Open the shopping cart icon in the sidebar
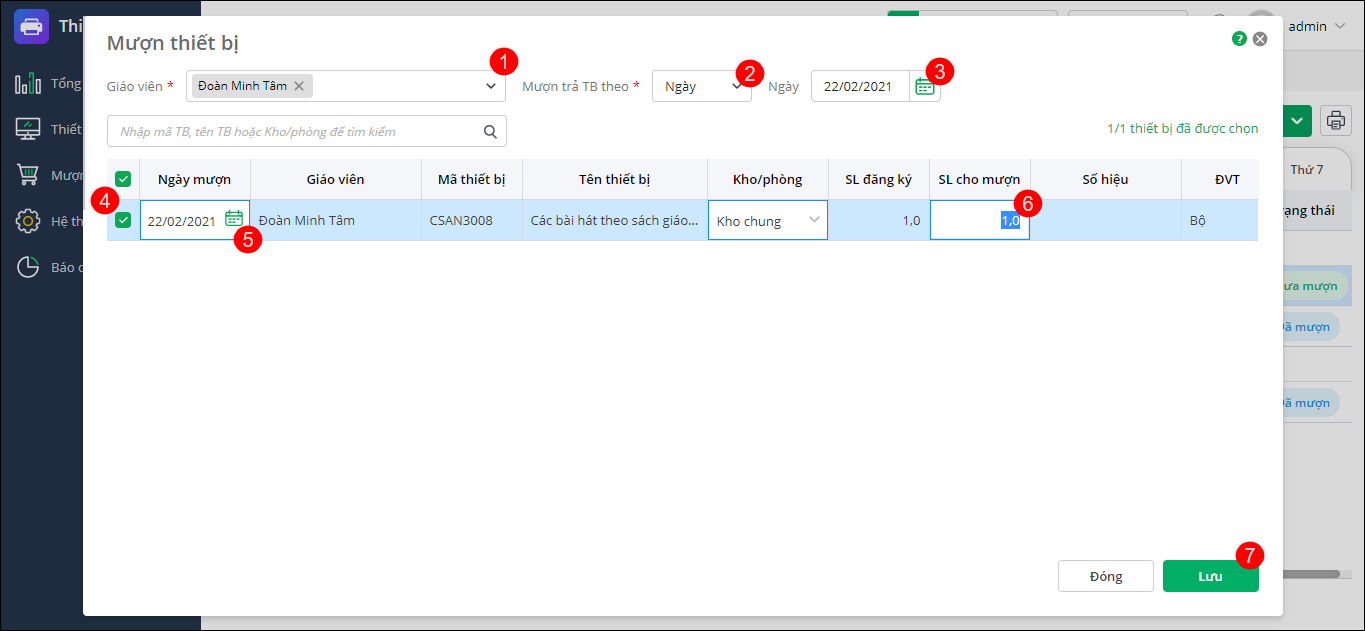The width and height of the screenshot is (1365, 631). coord(28,175)
